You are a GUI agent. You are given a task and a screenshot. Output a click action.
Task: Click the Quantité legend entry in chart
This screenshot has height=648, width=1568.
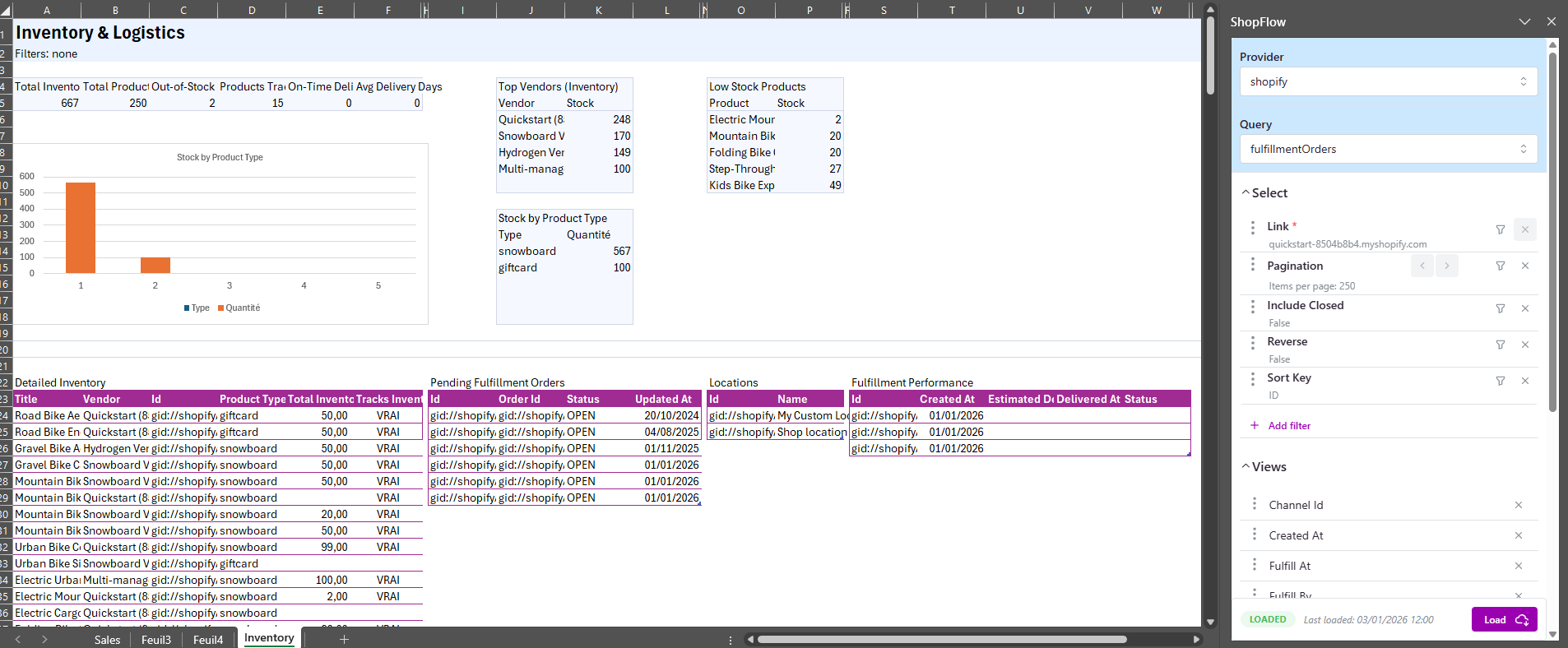(x=239, y=308)
